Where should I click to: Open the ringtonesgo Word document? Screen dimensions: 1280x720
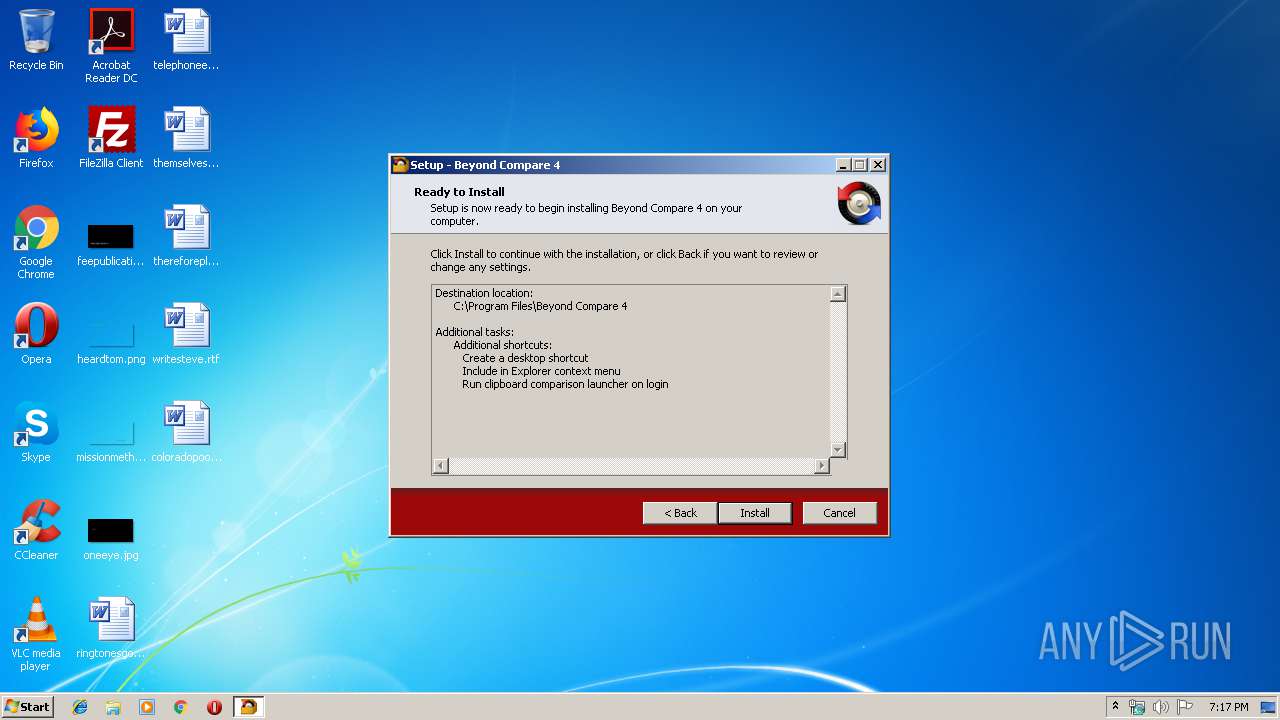(x=111, y=628)
